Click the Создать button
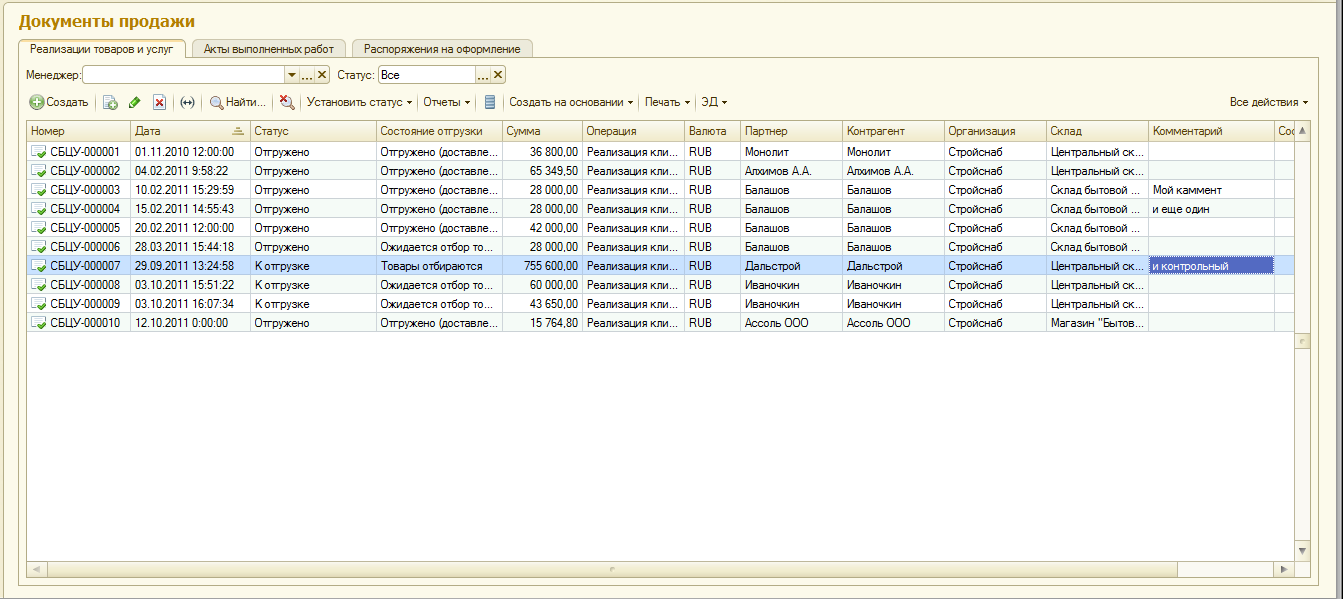Screen dimensions: 1343x599 pyautogui.click(x=59, y=102)
